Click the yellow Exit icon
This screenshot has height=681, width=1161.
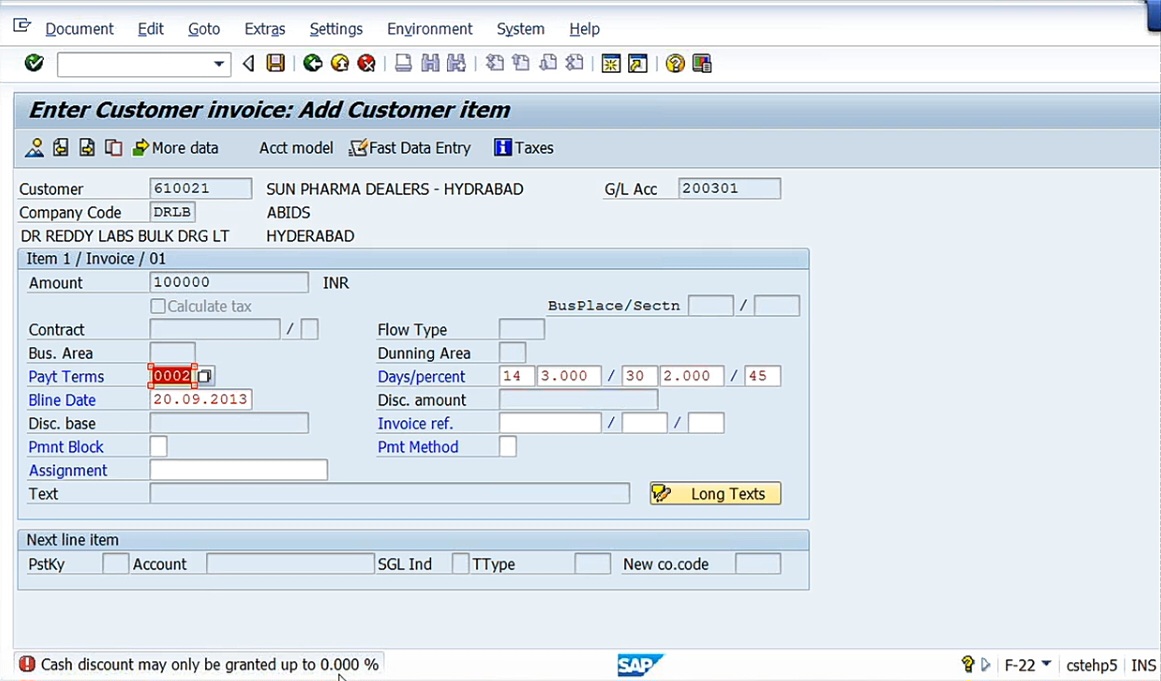point(340,63)
